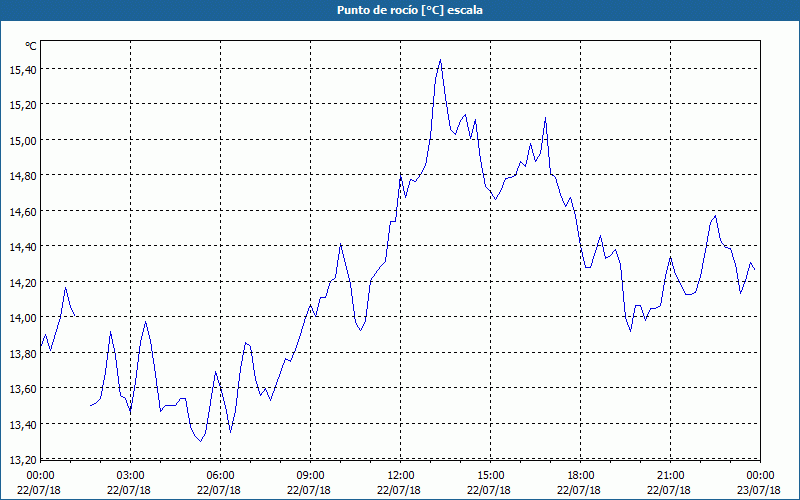Click the 13,20 y-axis label
This screenshot has width=800, height=500.
click(x=23, y=460)
